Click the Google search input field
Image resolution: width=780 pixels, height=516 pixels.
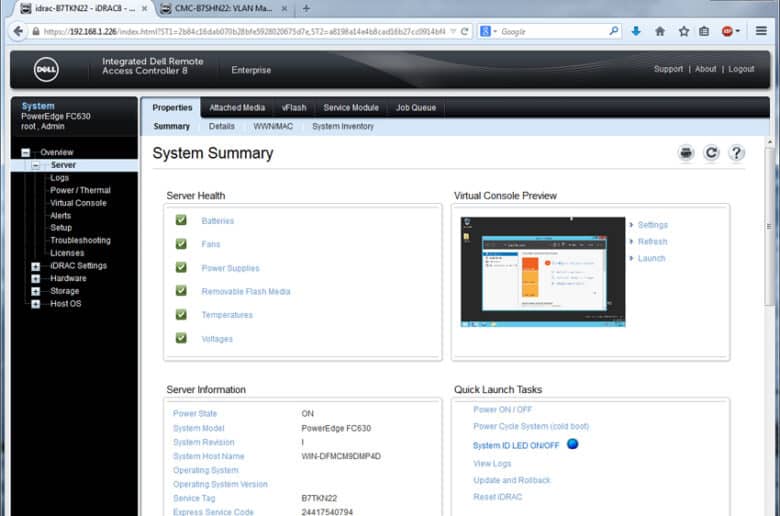pyautogui.click(x=552, y=31)
